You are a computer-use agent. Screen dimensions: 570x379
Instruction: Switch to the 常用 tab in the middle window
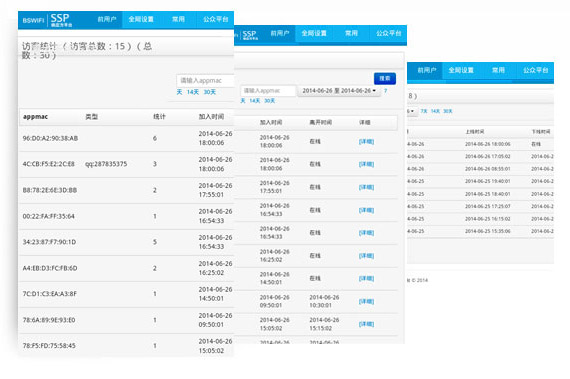click(x=351, y=33)
